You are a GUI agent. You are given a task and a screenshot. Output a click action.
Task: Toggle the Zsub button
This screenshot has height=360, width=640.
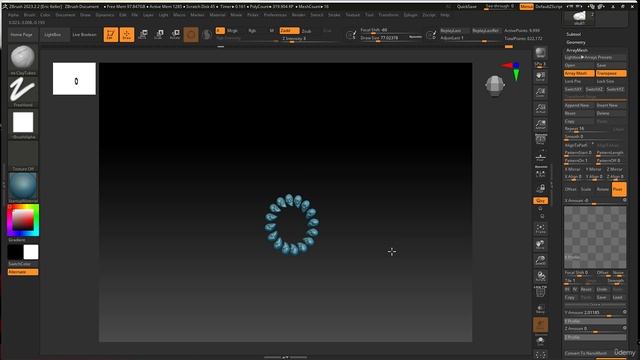point(307,31)
